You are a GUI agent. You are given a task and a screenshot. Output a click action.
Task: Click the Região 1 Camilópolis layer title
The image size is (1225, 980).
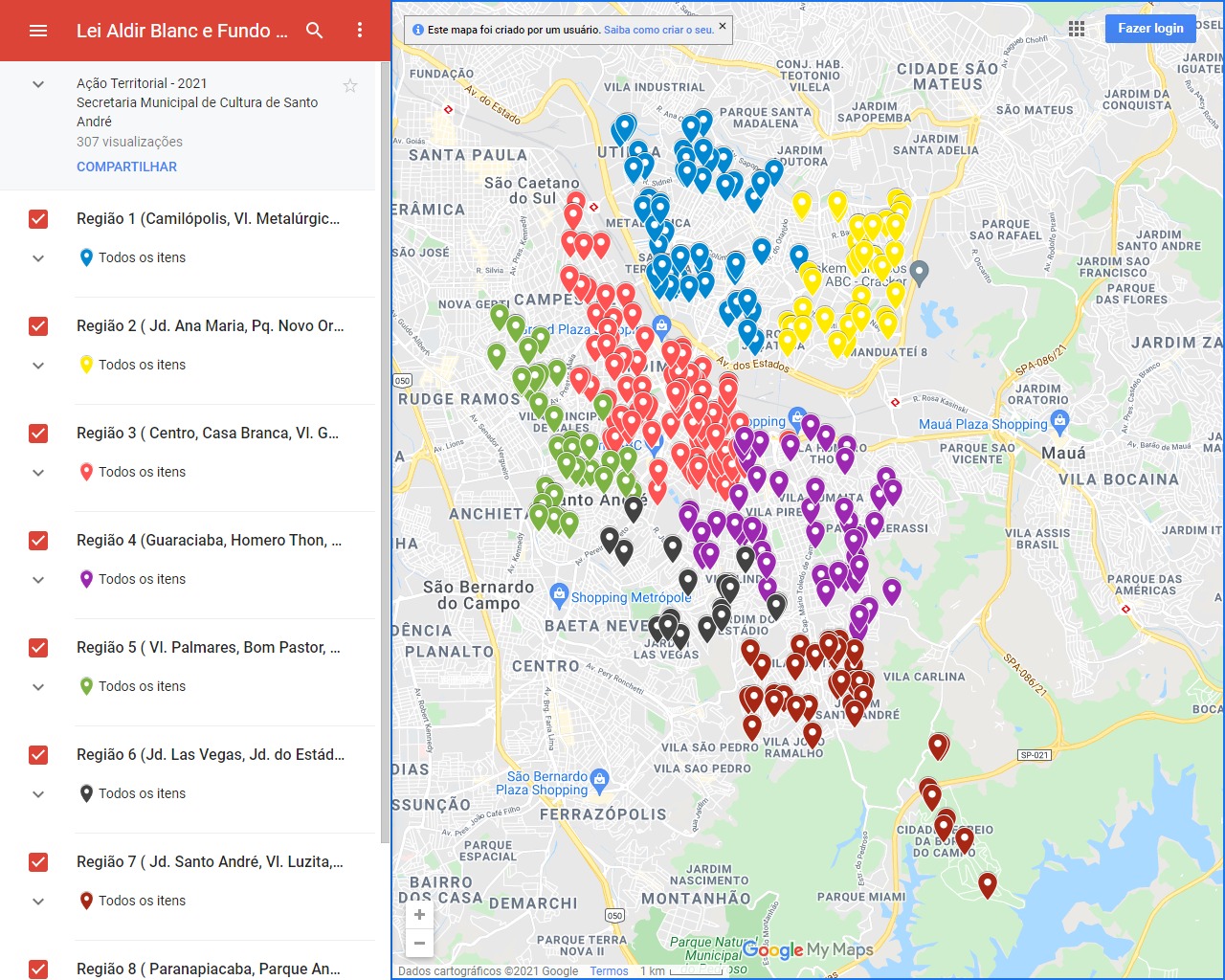click(x=208, y=219)
